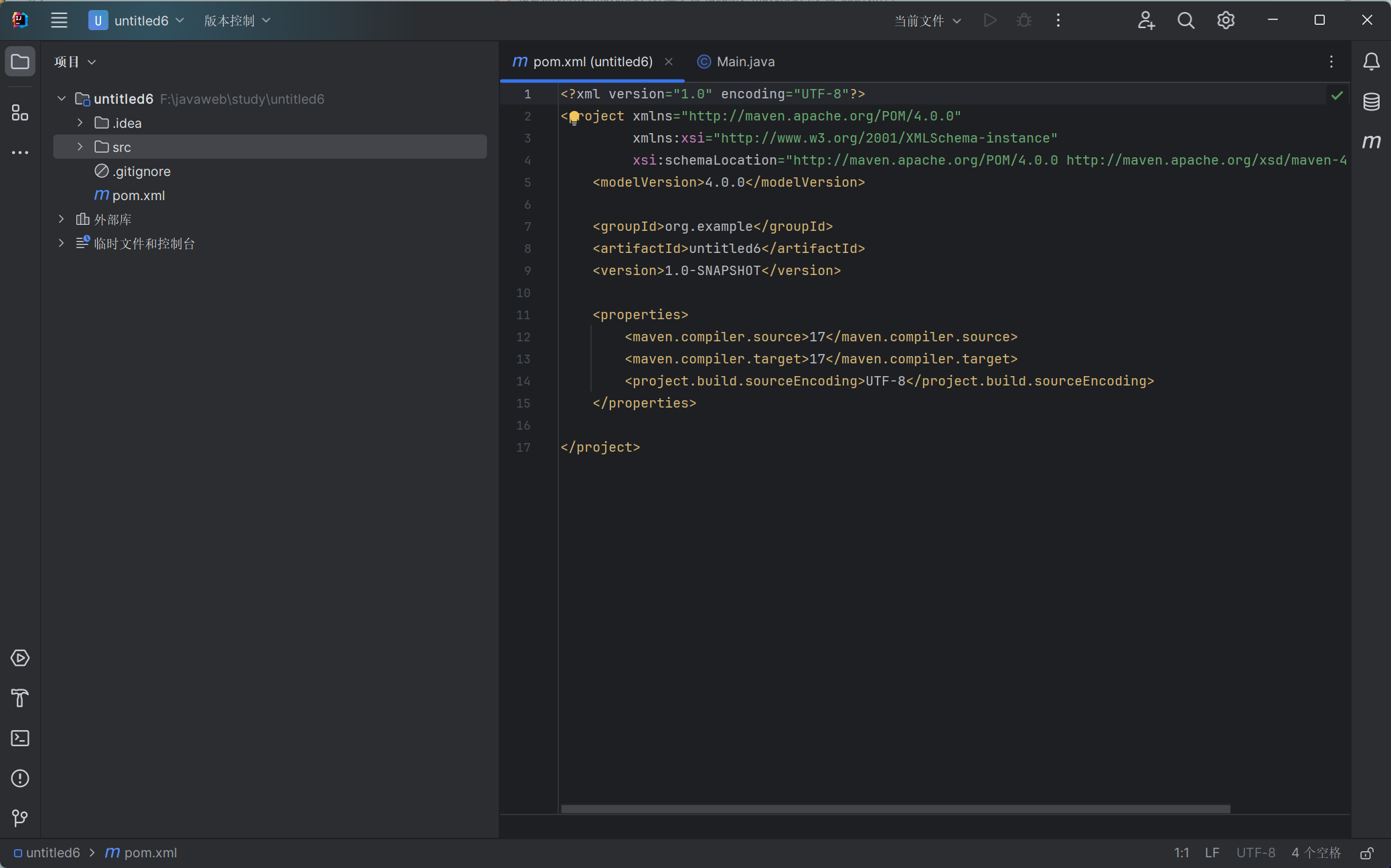Open IDE settings gear

coord(1226,20)
